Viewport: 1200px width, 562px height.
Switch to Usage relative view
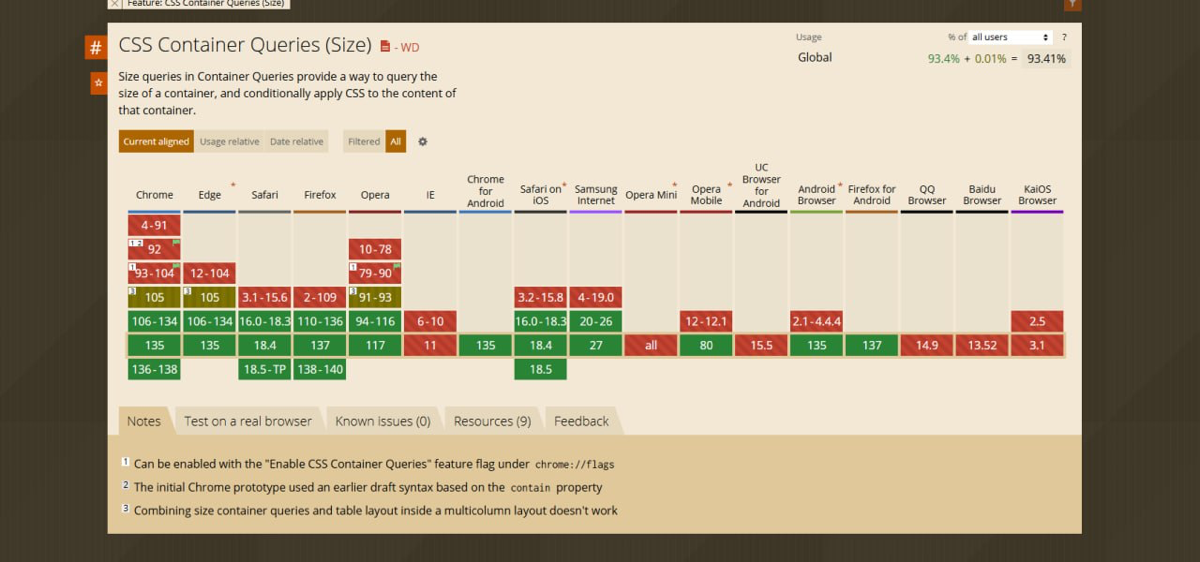point(229,142)
